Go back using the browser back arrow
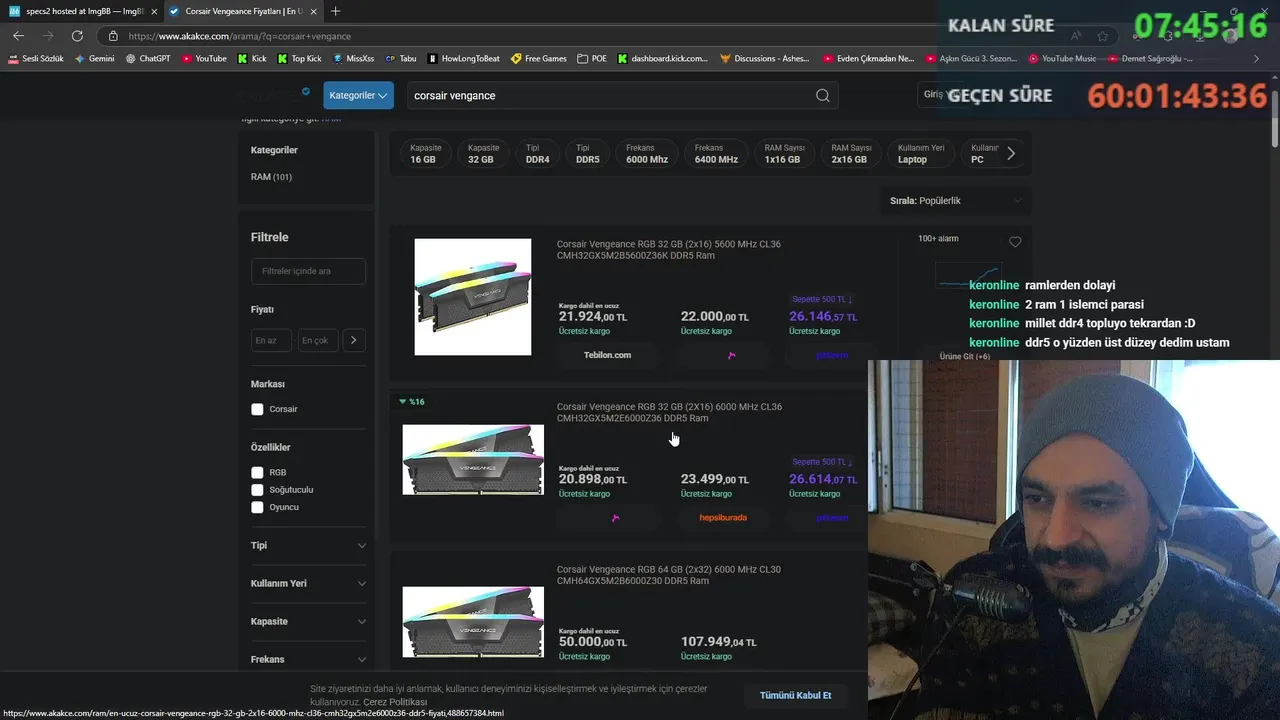This screenshot has width=1280, height=720. (18, 36)
